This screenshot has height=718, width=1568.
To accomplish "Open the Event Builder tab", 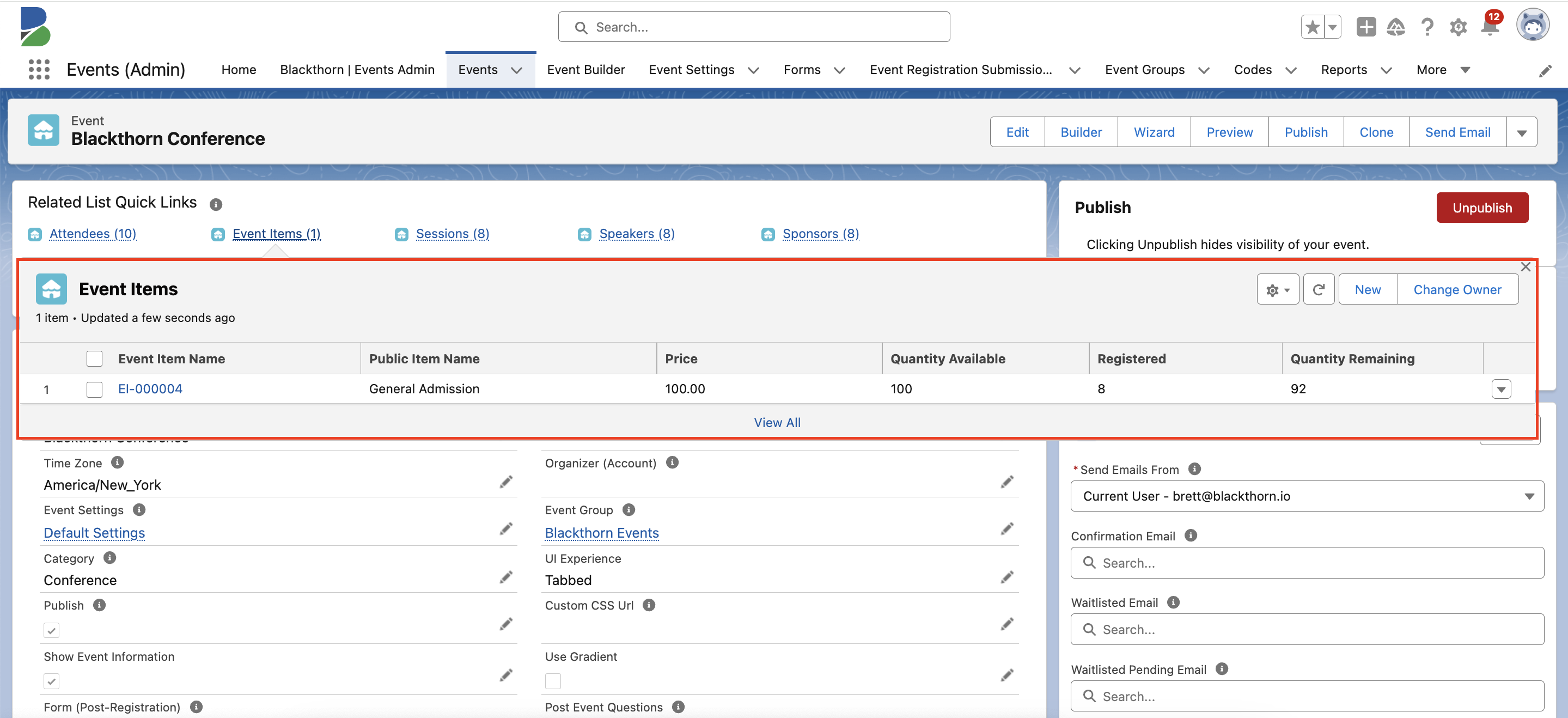I will [x=585, y=69].
